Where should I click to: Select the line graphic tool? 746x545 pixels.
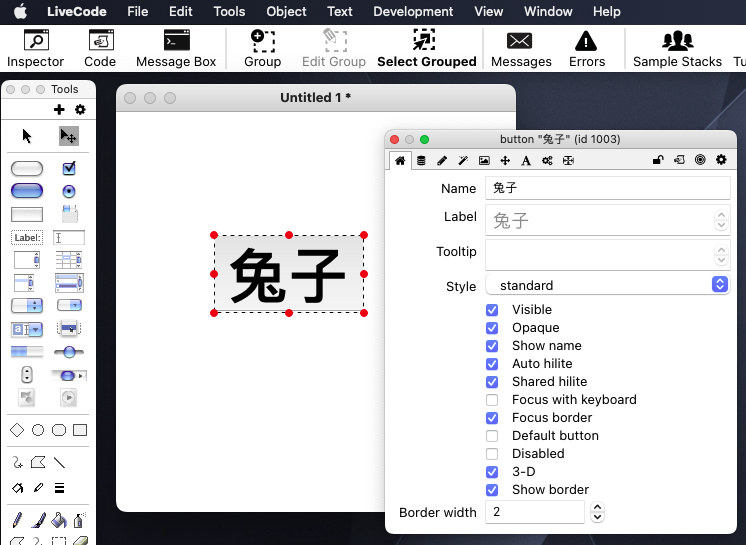point(59,462)
